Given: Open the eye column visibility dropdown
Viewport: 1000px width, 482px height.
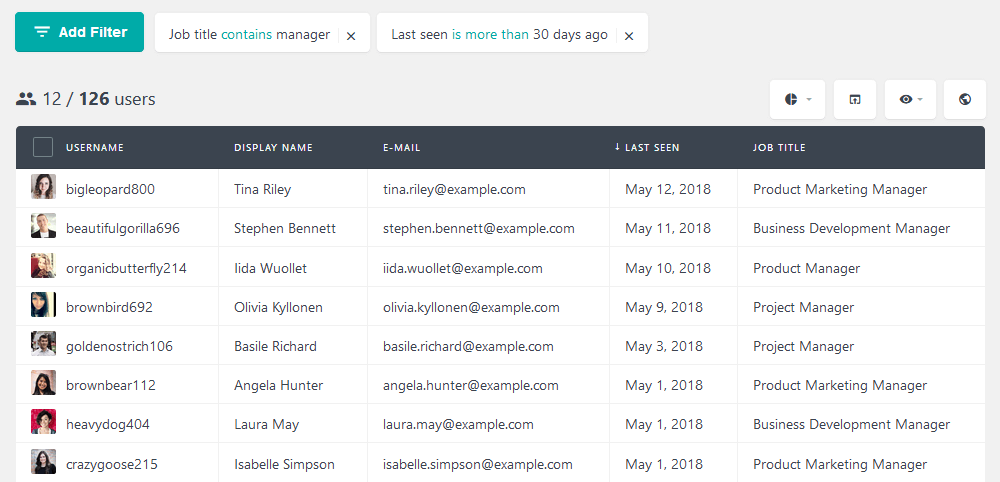Looking at the screenshot, I should click(910, 99).
